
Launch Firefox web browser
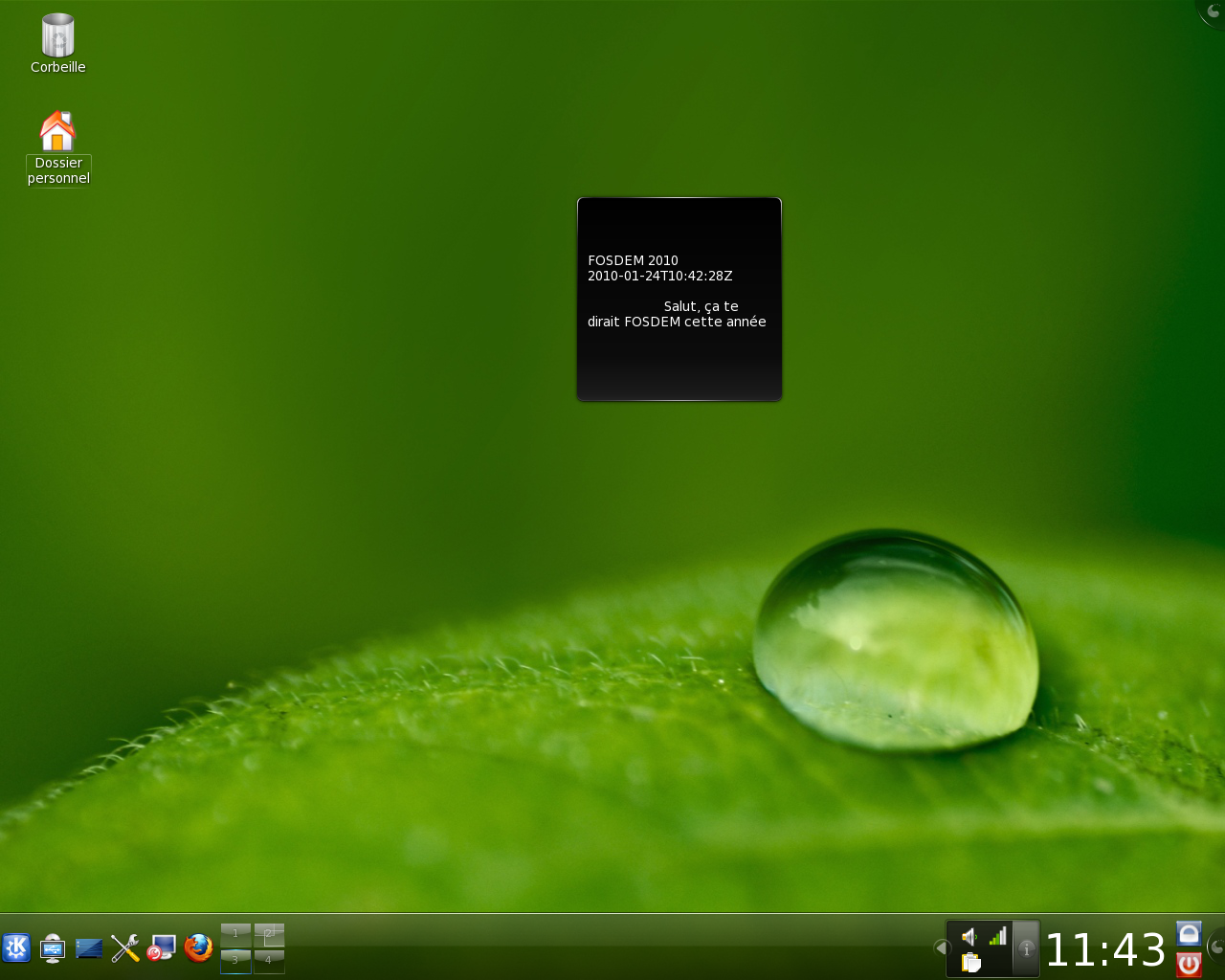198,948
